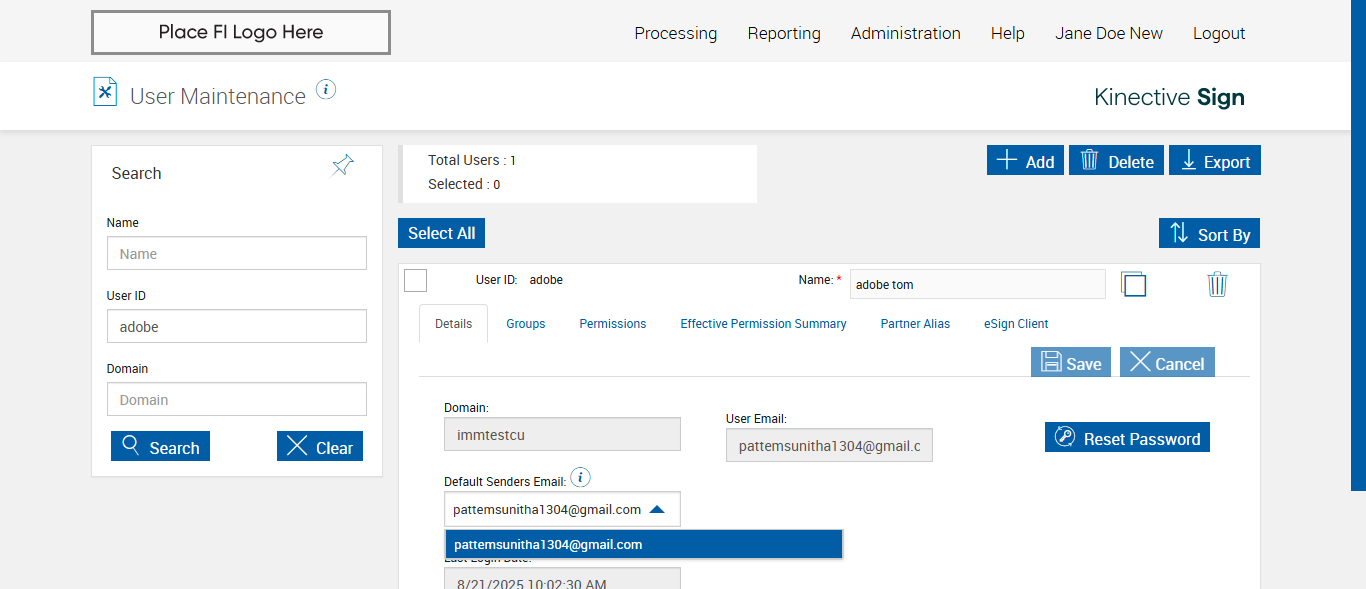Click the pin icon in Search panel
Screen dimensions: 1366x589
pos(342,166)
